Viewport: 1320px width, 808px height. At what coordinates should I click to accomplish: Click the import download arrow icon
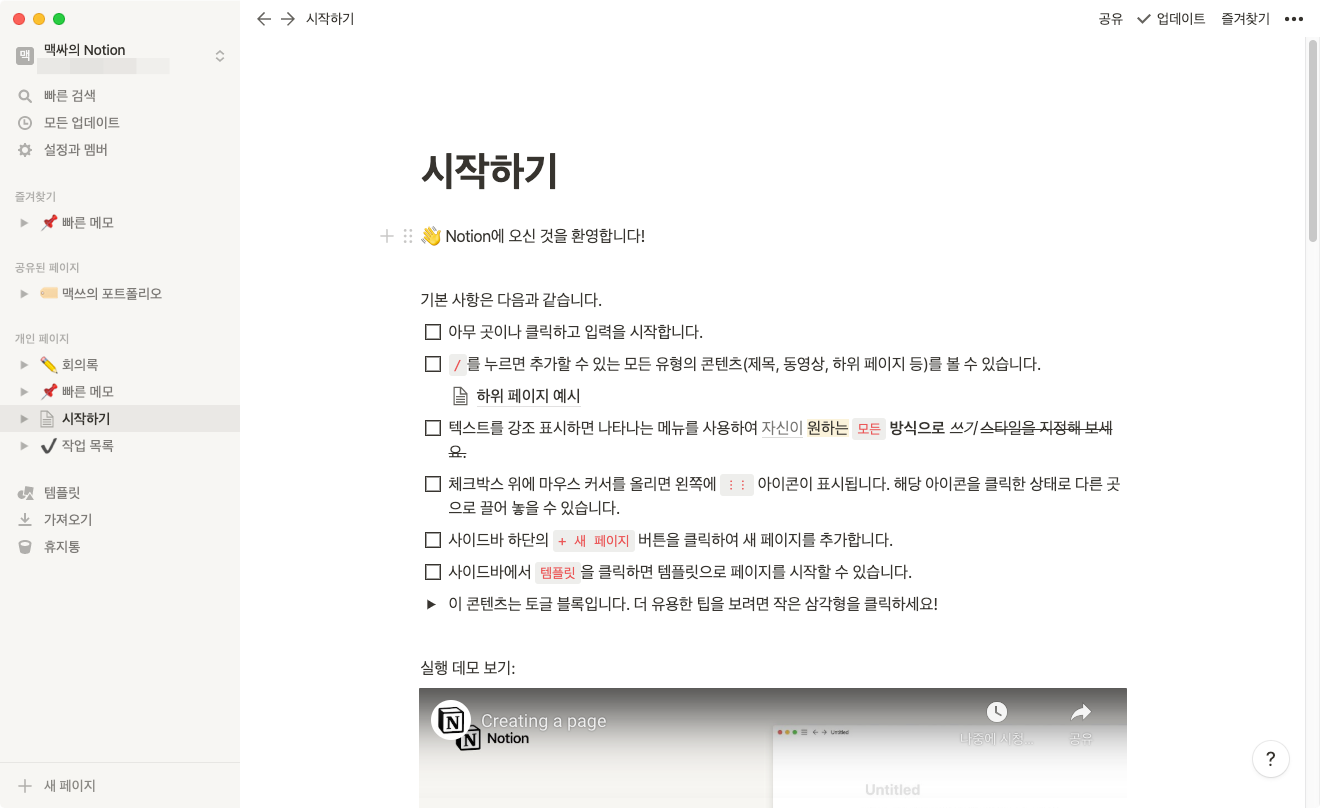click(x=25, y=520)
